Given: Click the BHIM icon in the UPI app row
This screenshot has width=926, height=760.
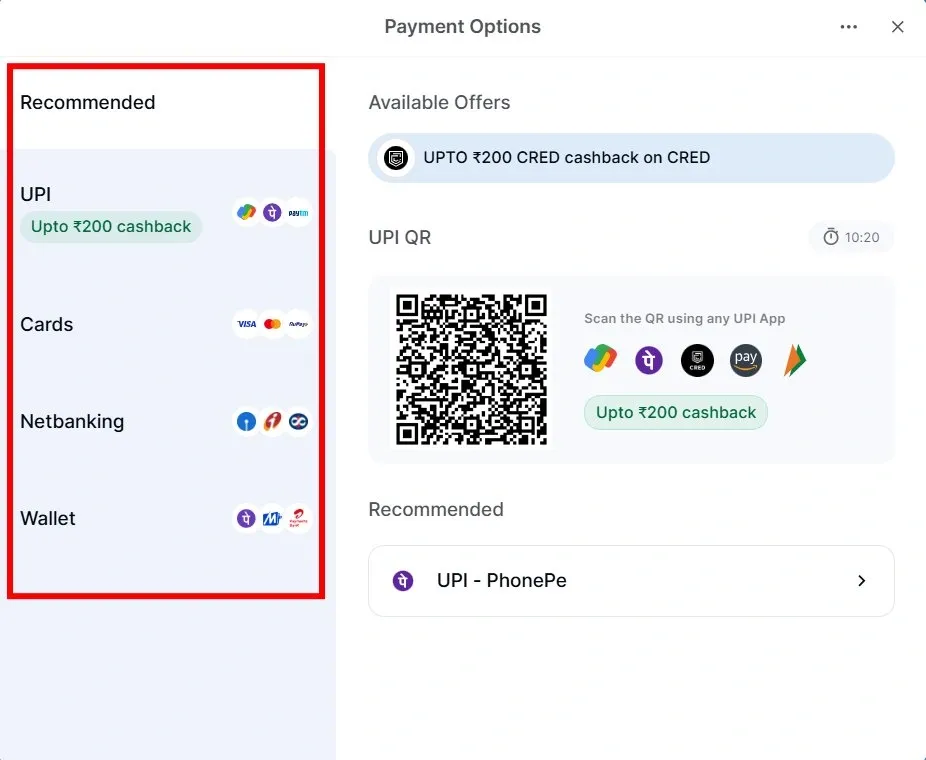Looking at the screenshot, I should tap(793, 360).
